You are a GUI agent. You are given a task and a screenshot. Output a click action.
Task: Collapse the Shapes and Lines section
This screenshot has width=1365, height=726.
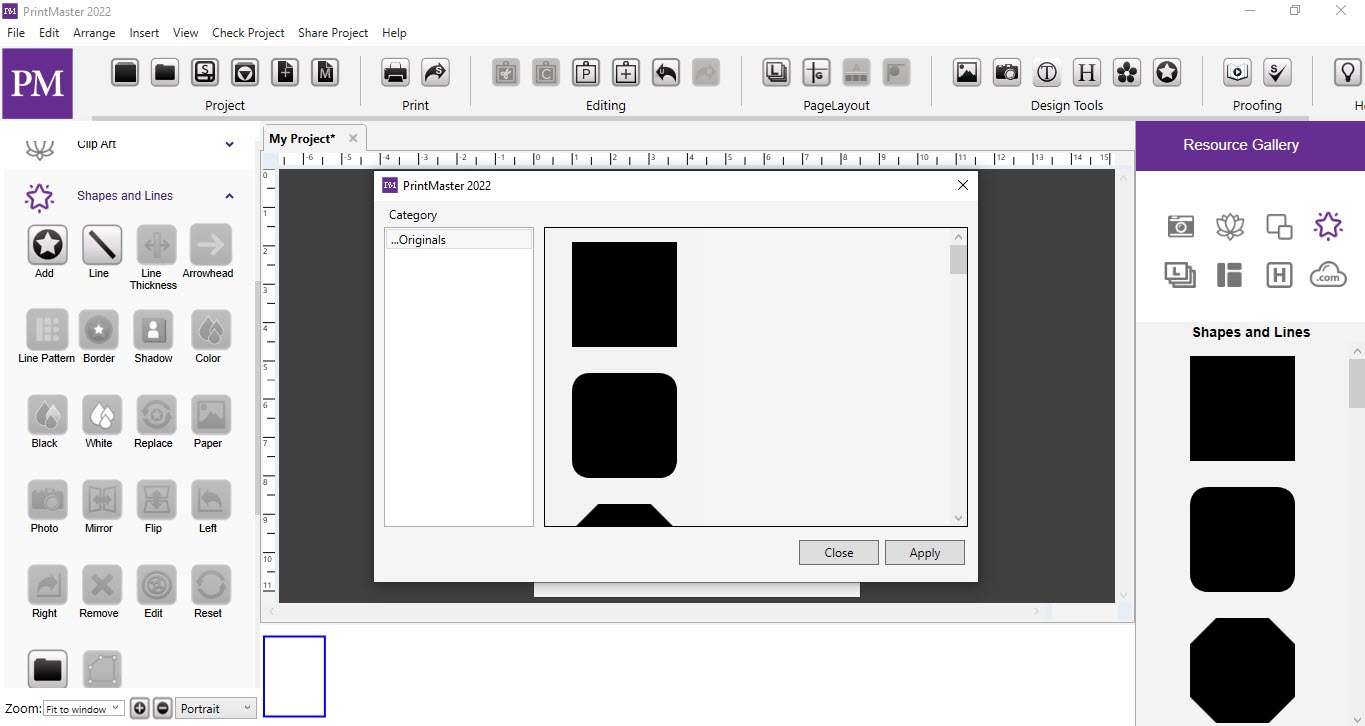[x=230, y=196]
